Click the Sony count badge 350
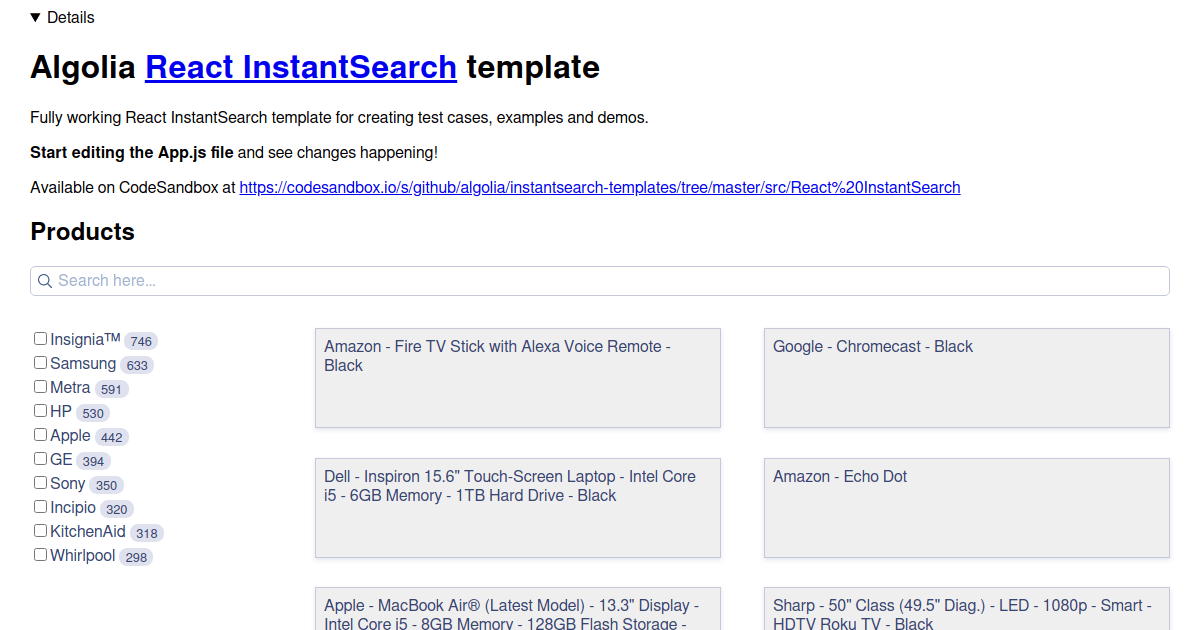The width and height of the screenshot is (1200, 630). coord(106,485)
